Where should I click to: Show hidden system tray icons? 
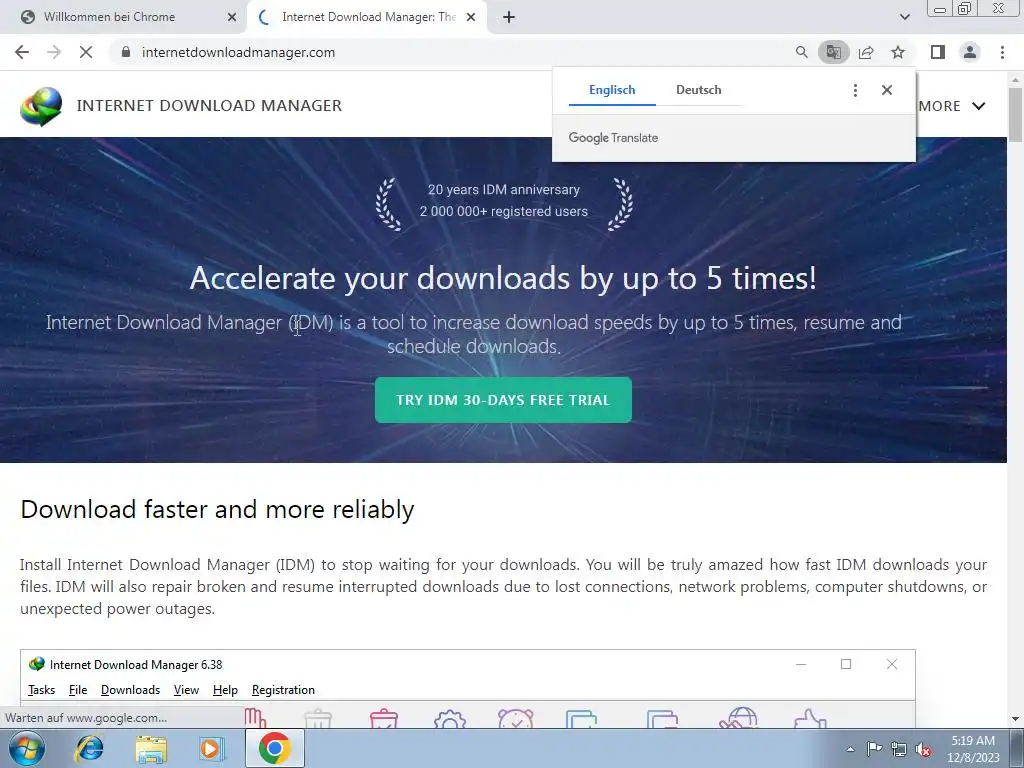pos(850,749)
